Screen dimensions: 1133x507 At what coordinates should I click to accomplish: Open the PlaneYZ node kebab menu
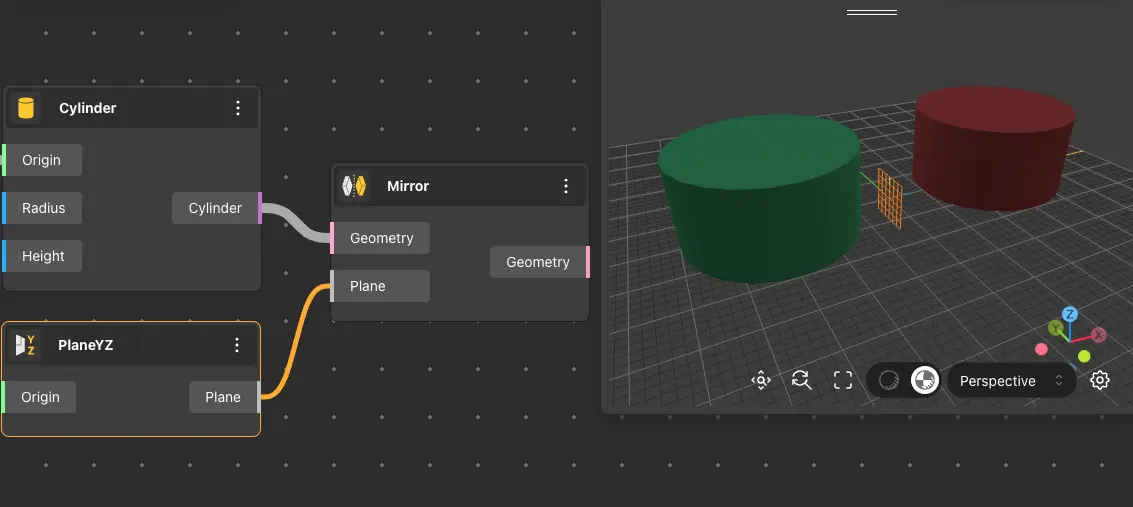click(237, 345)
